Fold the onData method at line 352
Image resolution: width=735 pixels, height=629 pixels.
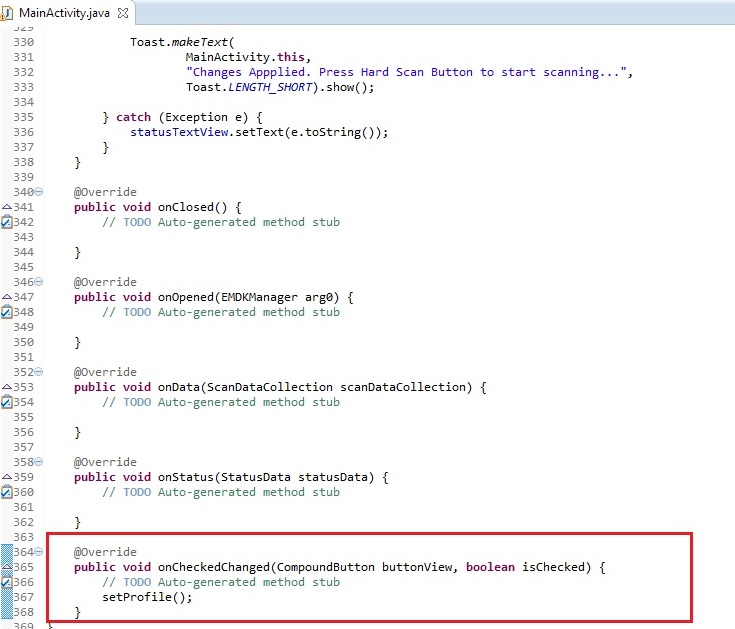pyautogui.click(x=40, y=372)
